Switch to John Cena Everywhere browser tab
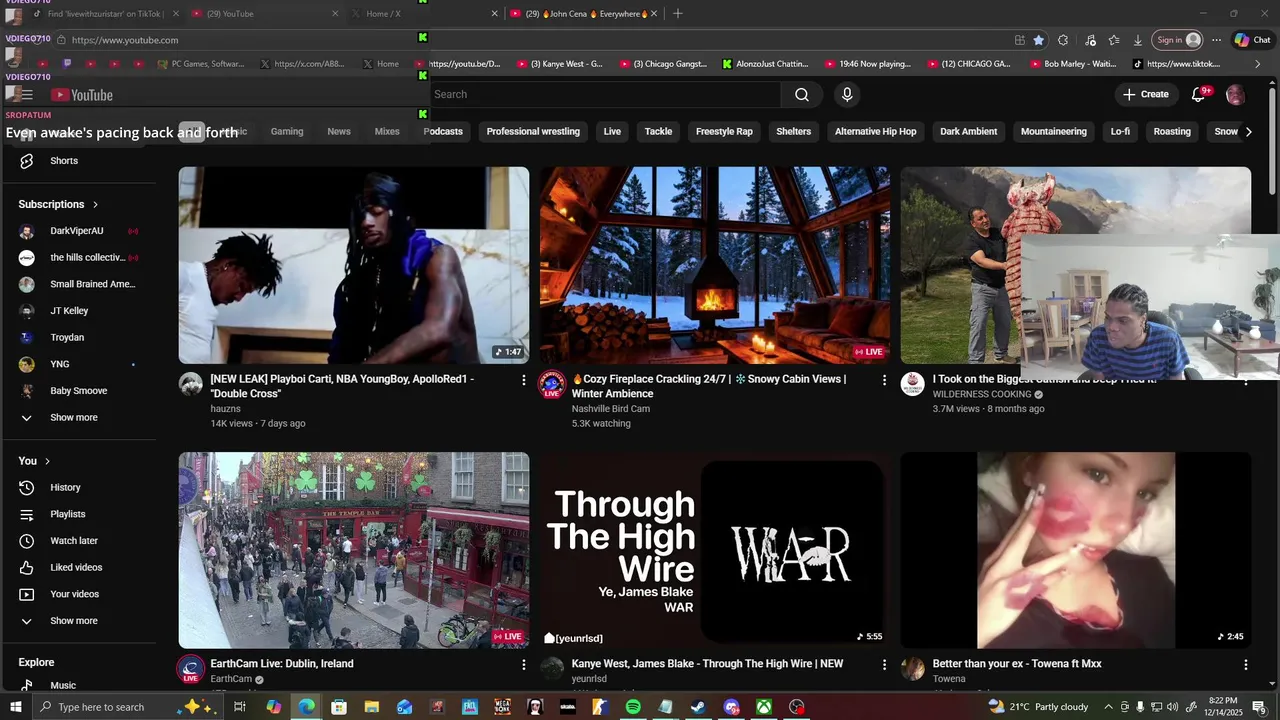1280x720 pixels. click(x=585, y=14)
